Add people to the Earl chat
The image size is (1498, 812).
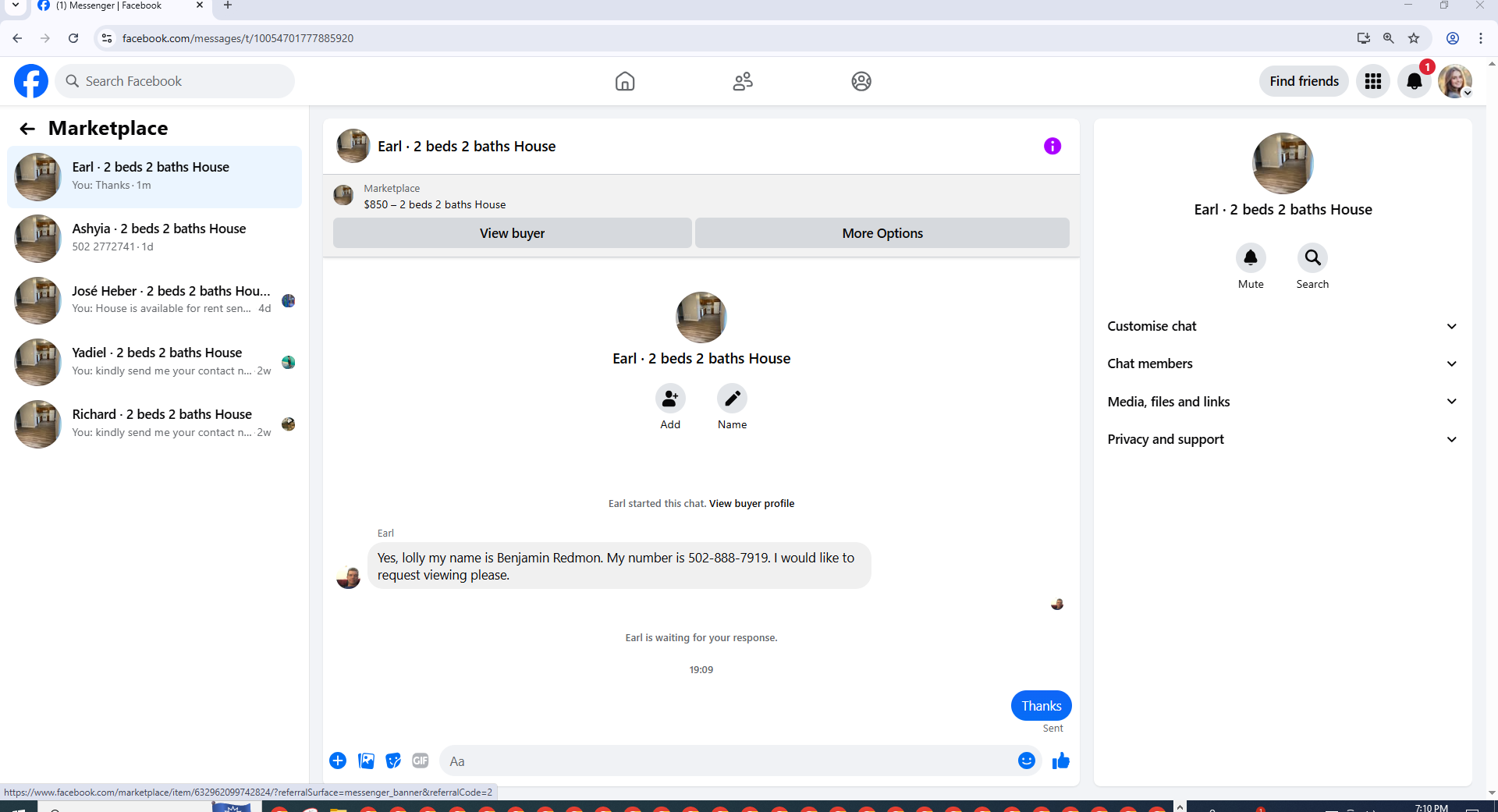point(670,399)
